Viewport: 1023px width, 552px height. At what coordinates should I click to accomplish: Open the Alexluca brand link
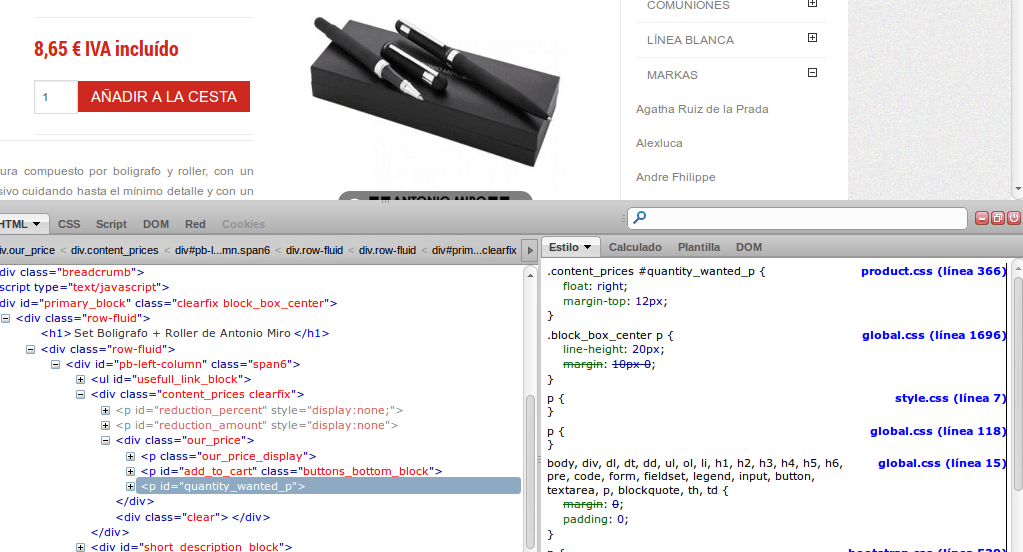[x=659, y=143]
